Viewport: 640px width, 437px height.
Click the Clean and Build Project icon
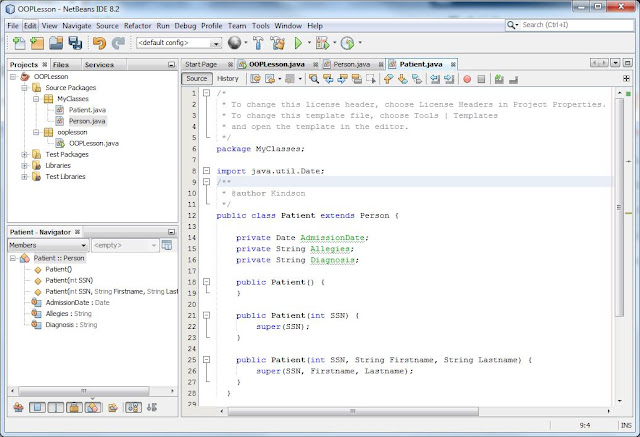coord(278,43)
